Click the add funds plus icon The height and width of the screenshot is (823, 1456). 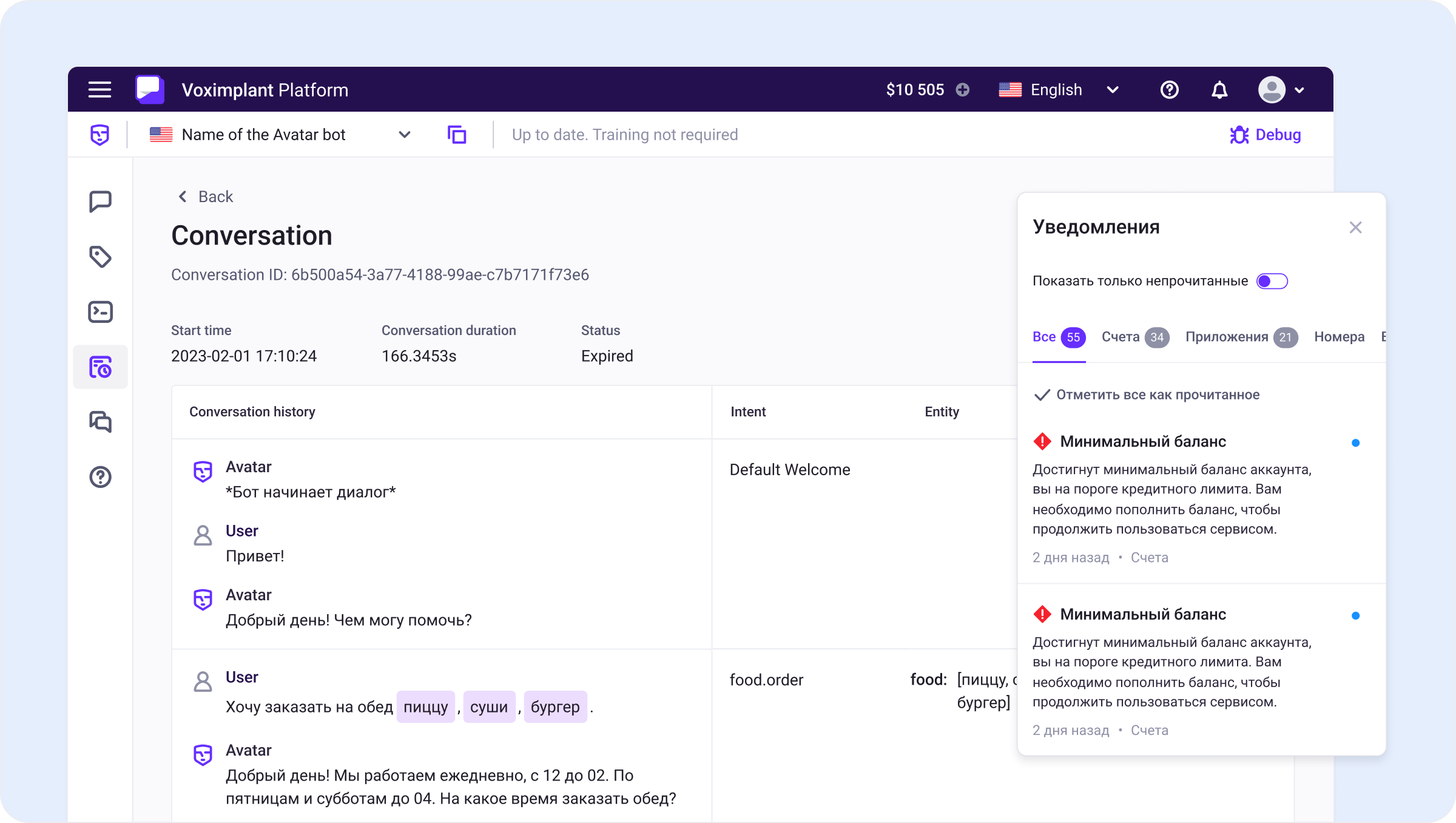tap(963, 90)
